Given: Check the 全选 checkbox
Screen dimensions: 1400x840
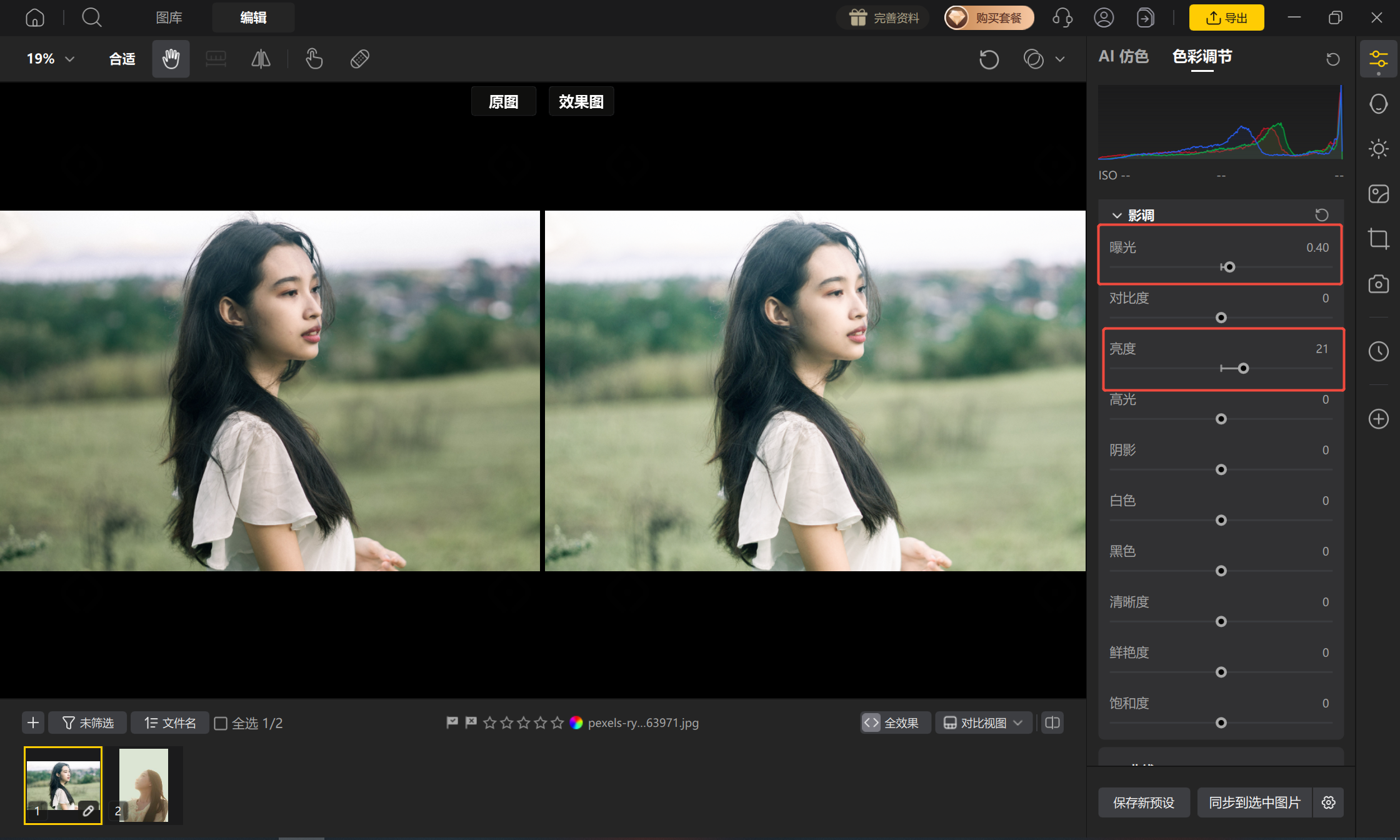Looking at the screenshot, I should [221, 723].
